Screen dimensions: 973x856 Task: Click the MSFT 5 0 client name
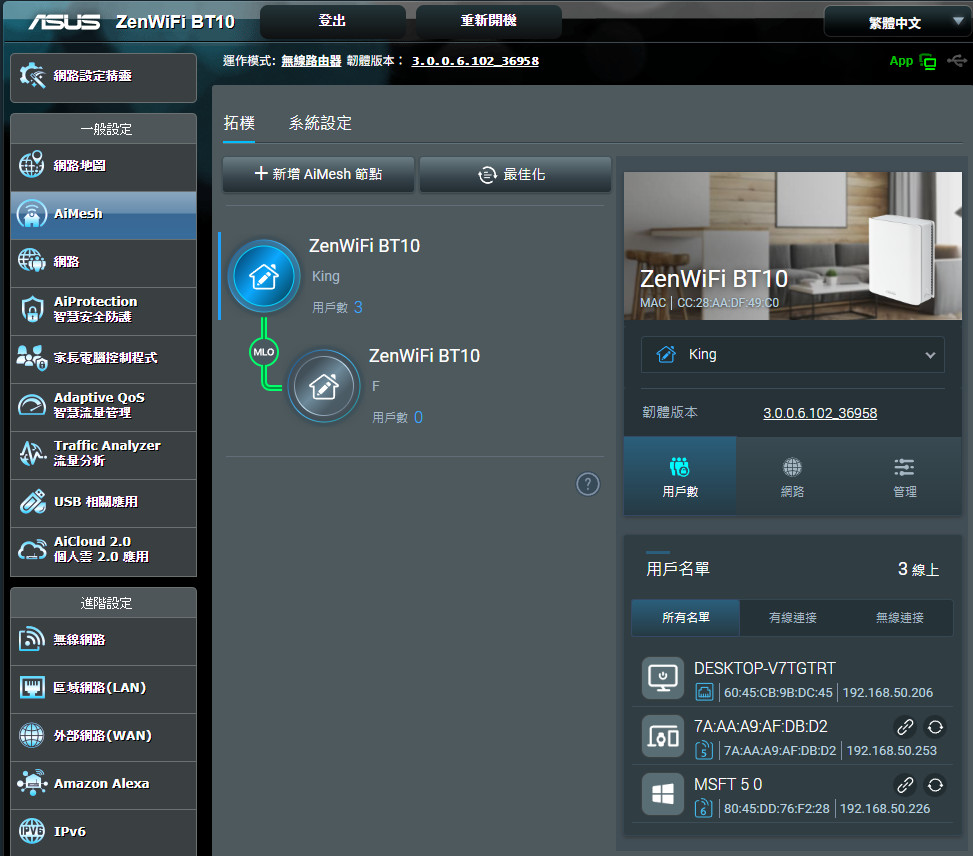click(728, 785)
